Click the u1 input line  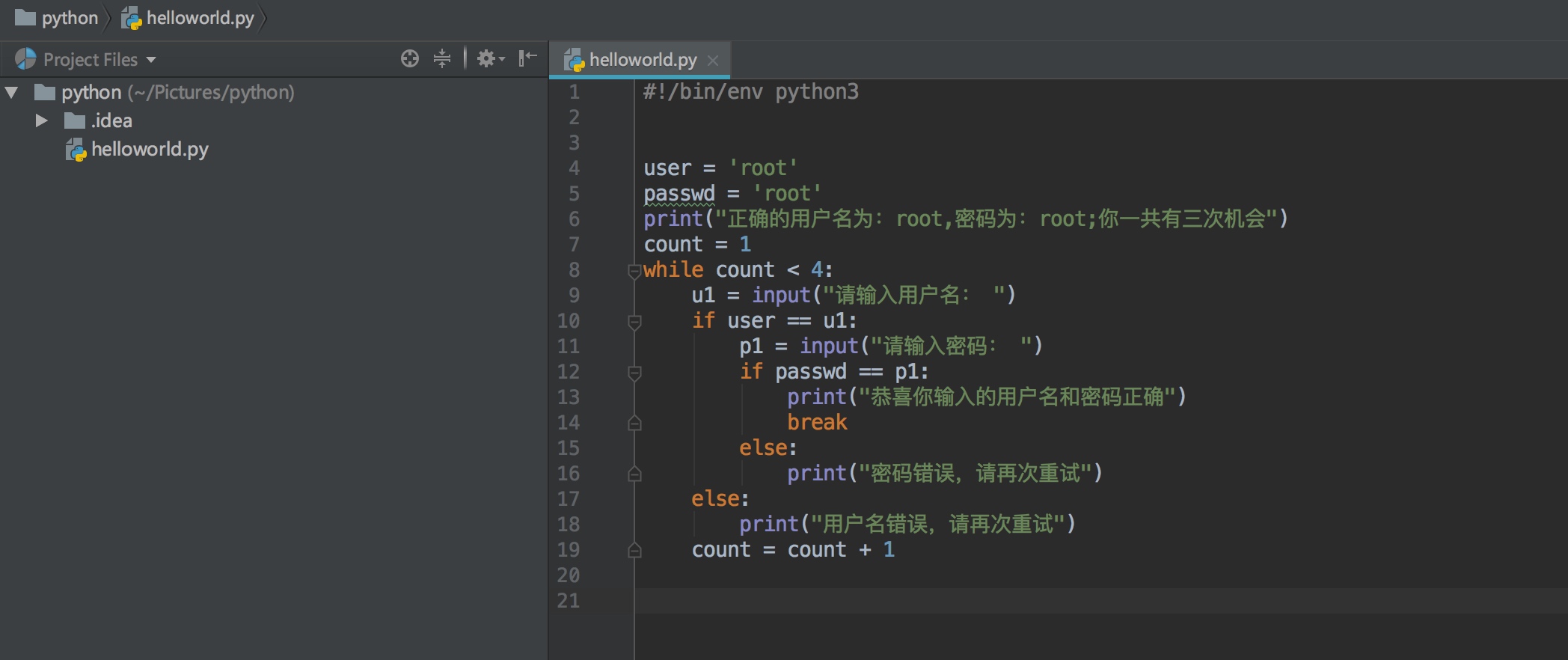pyautogui.click(x=854, y=295)
